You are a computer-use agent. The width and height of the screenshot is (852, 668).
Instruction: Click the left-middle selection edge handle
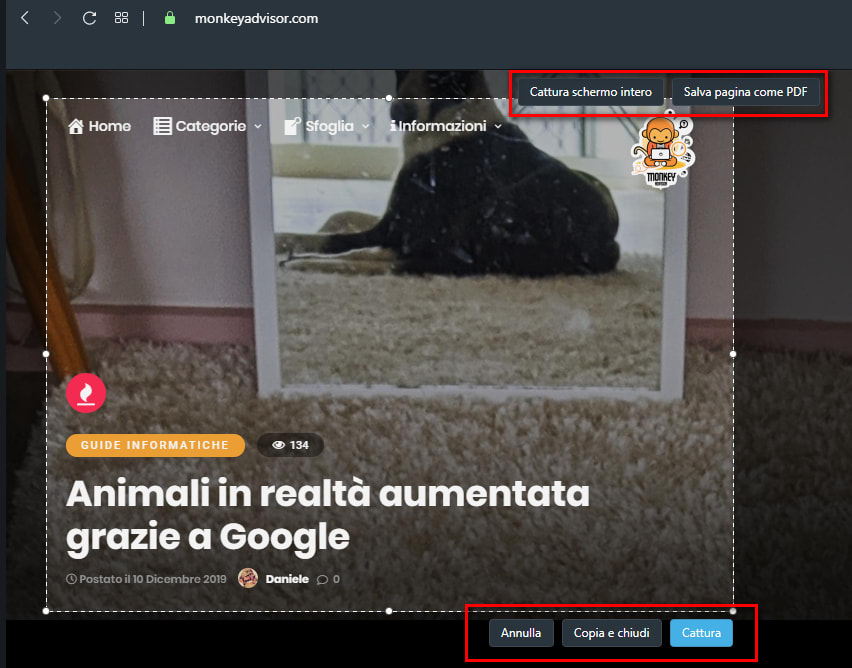click(46, 354)
